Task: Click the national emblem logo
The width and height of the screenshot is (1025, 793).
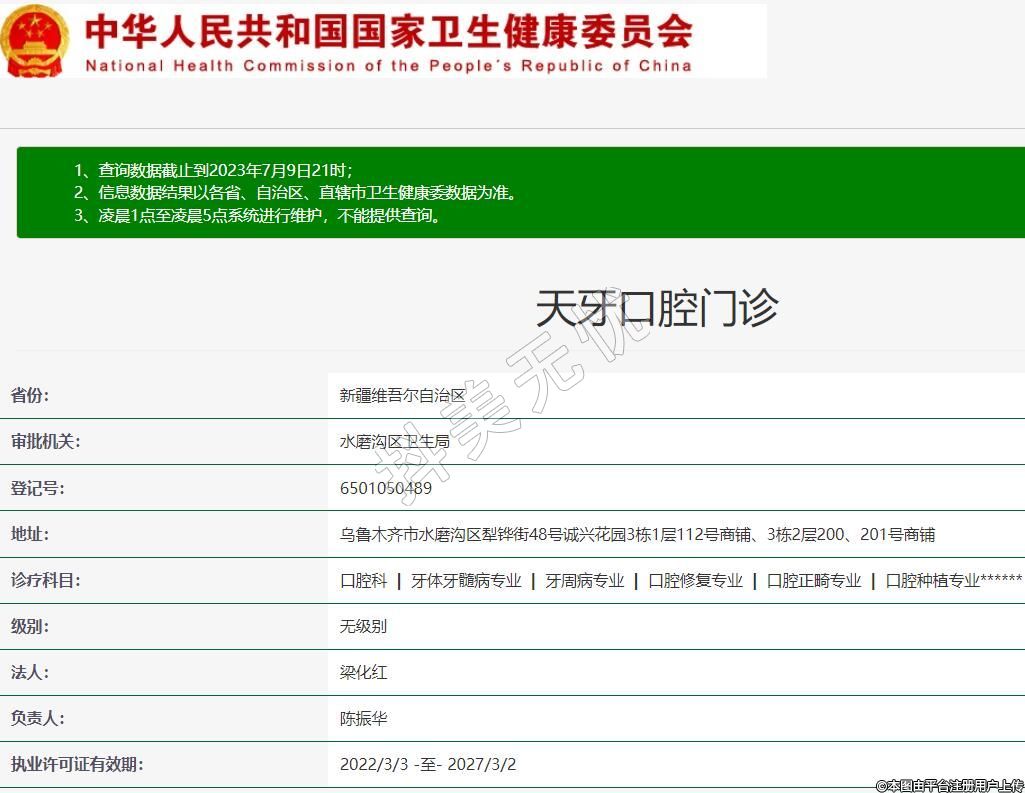Action: pyautogui.click(x=35, y=40)
